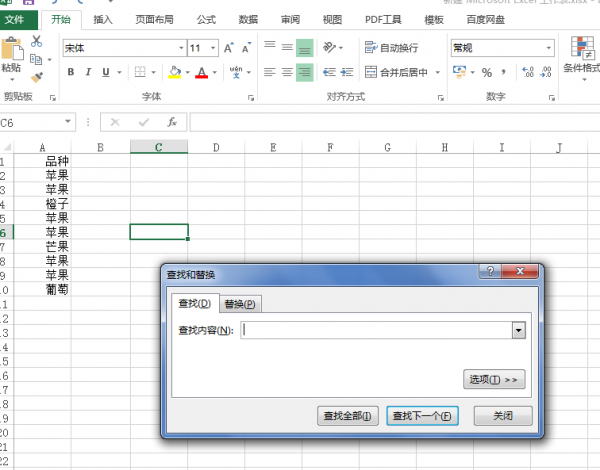Decrease font size with small A icon
The width and height of the screenshot is (600, 470).
click(x=246, y=48)
